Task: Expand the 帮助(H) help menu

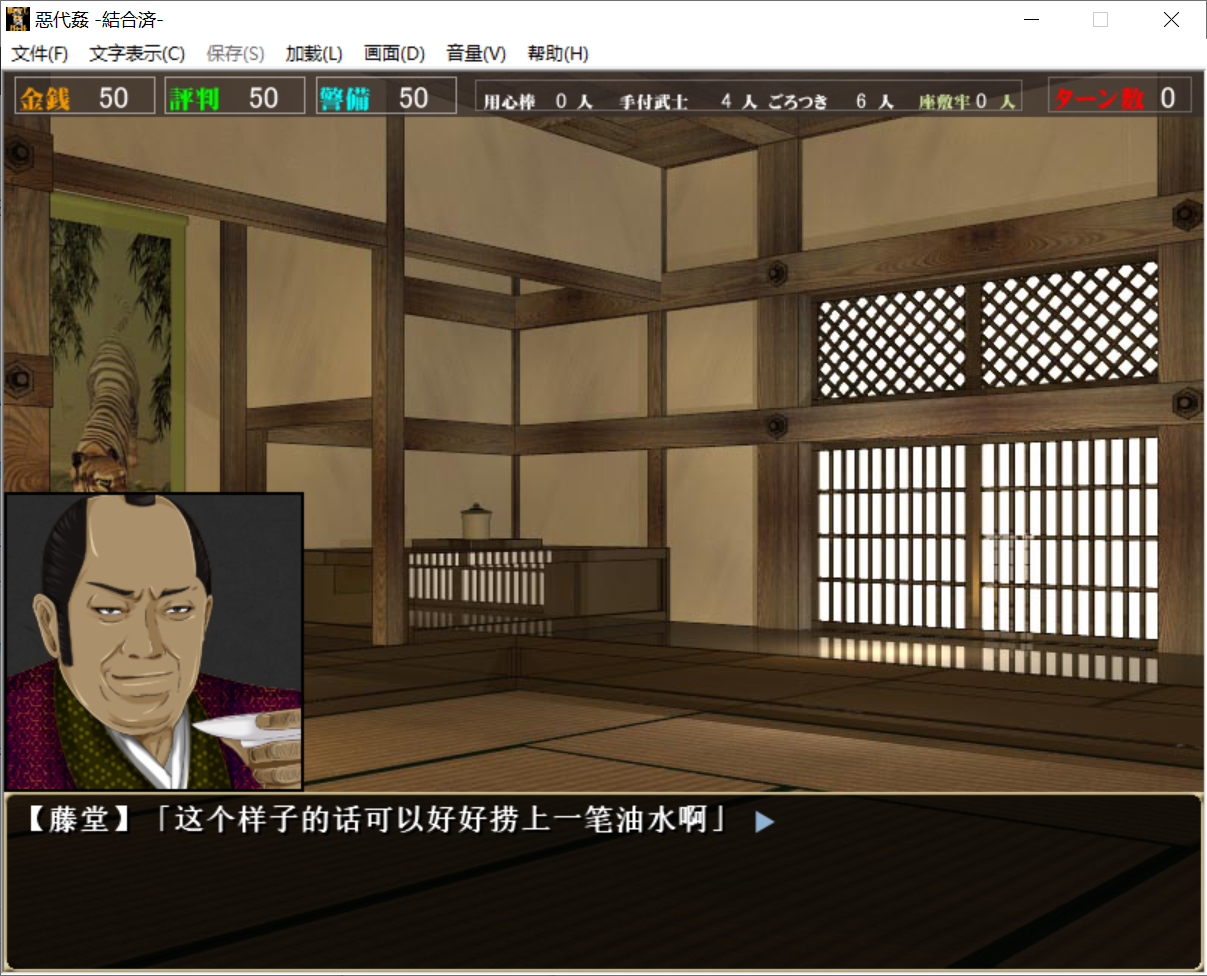Action: 558,54
